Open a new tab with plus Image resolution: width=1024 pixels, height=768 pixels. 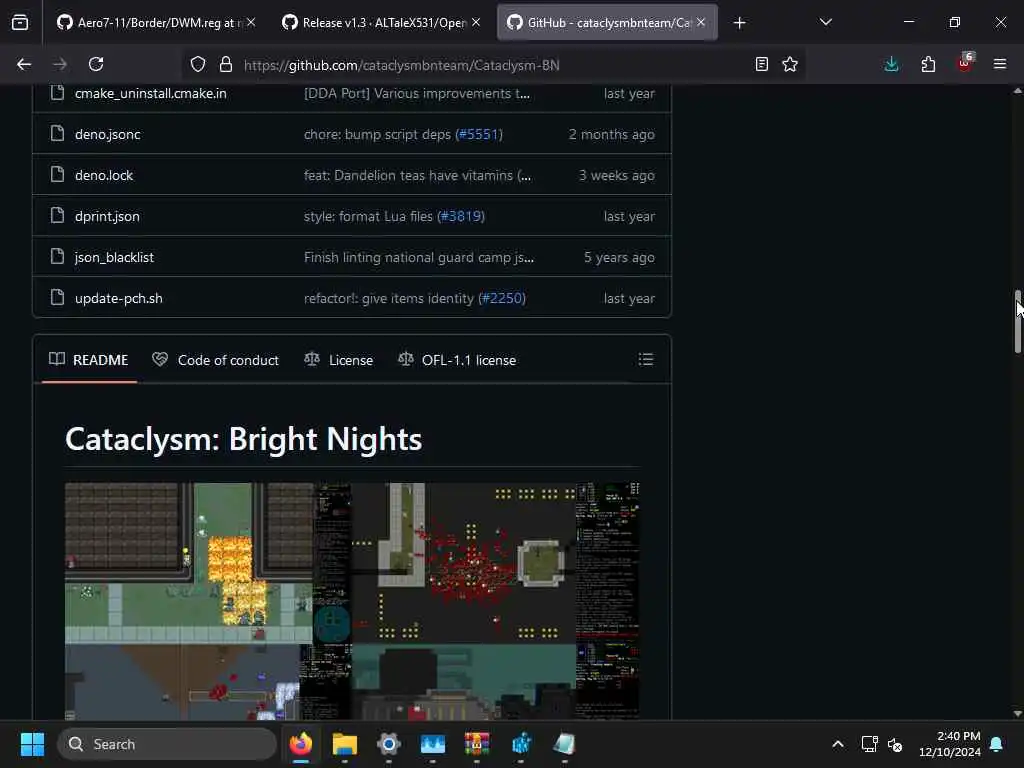pyautogui.click(x=739, y=23)
